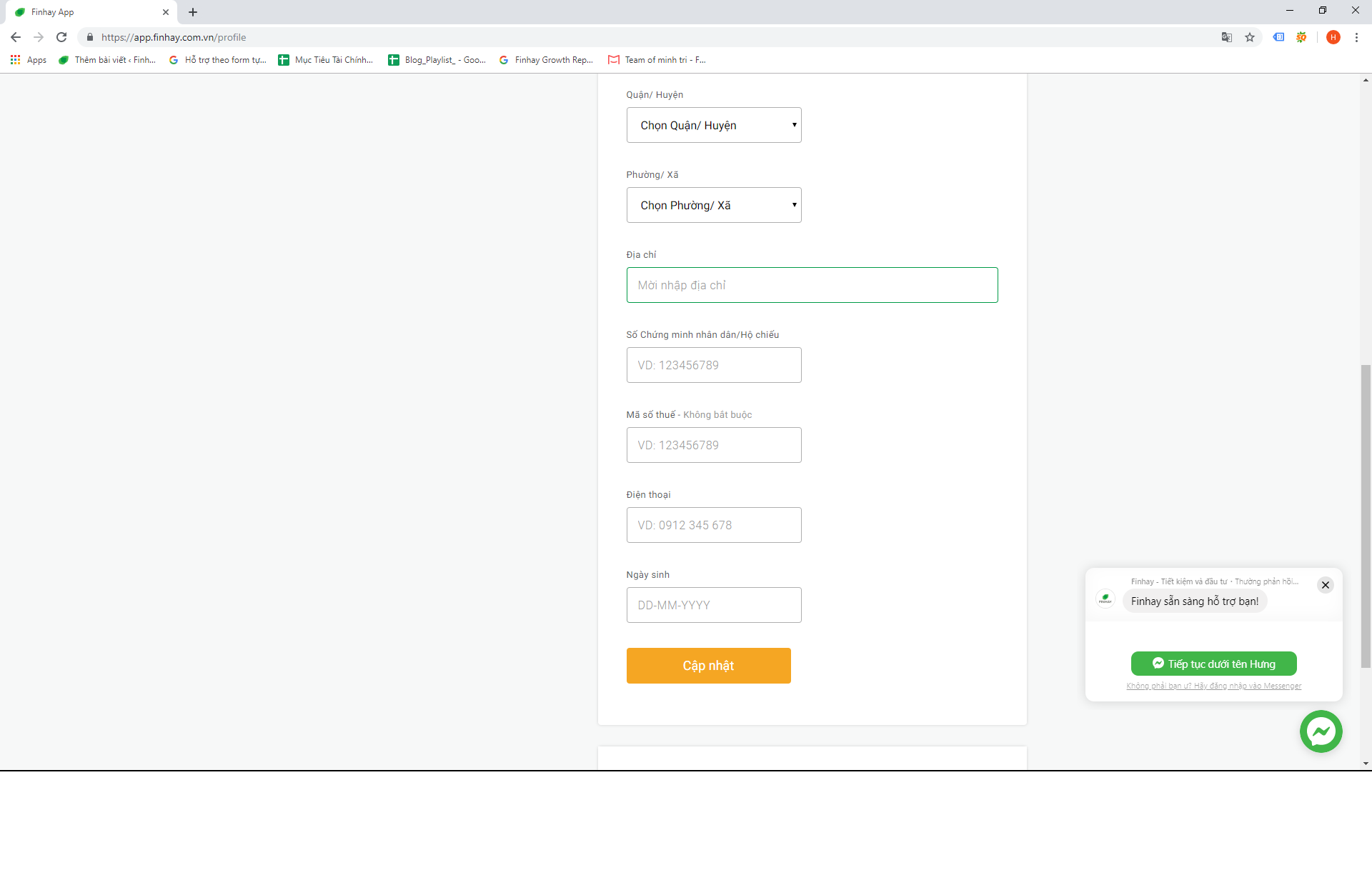Open 'Team of minh tri' bookmark
The width and height of the screenshot is (1372, 880).
pos(657,60)
